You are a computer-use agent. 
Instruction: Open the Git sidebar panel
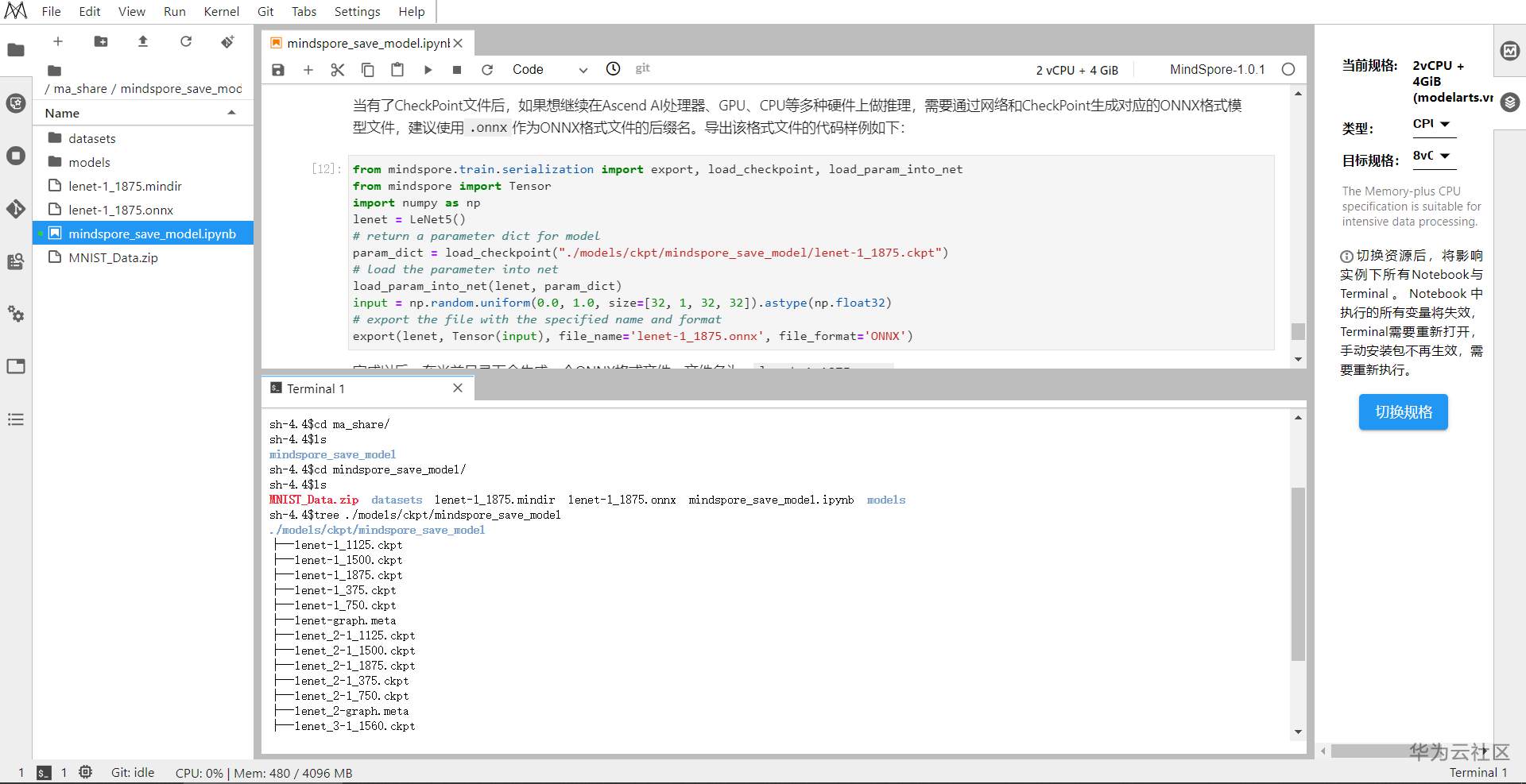tap(16, 209)
